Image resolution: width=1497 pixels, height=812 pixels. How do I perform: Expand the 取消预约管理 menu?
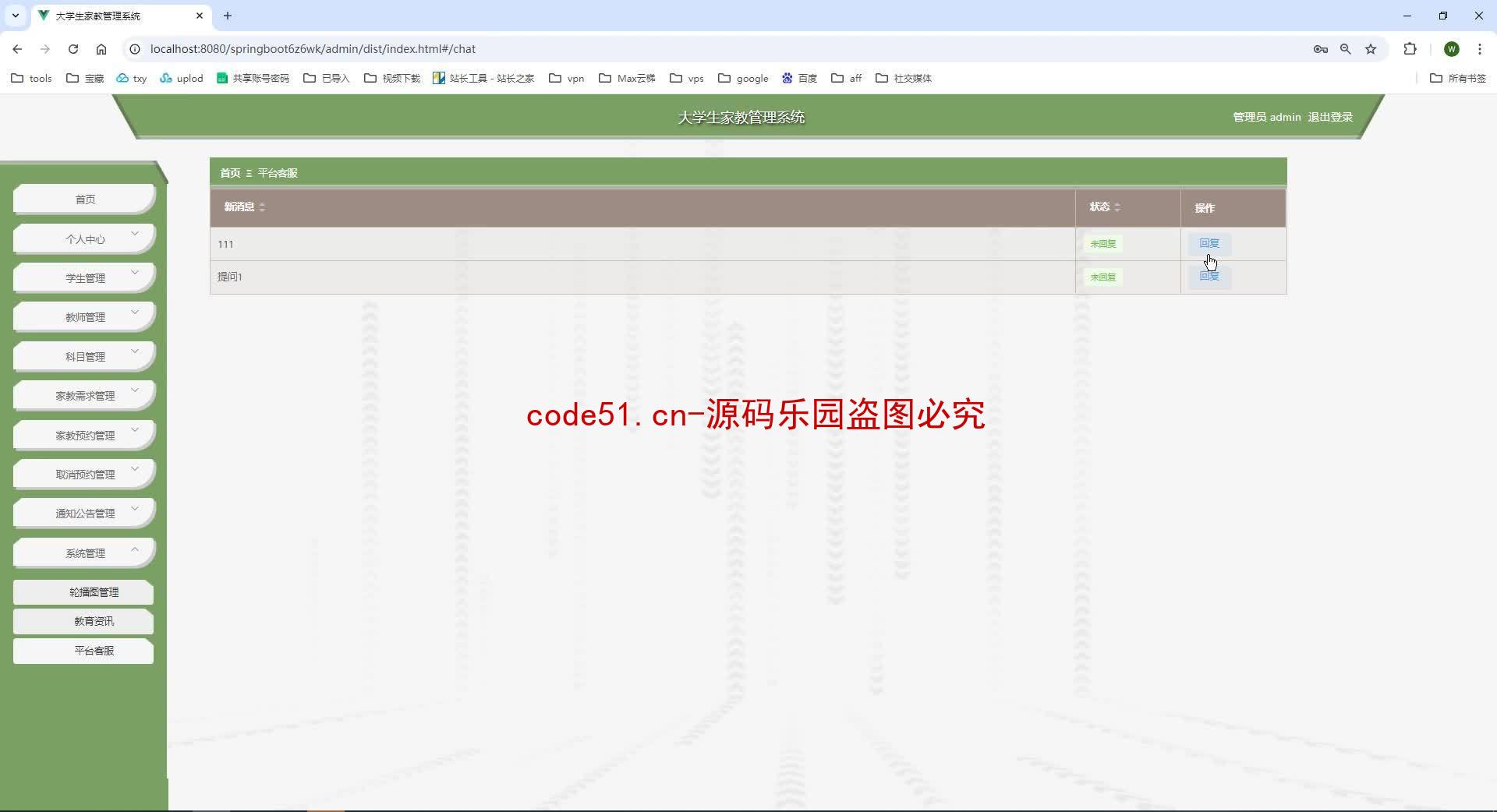[x=84, y=474]
